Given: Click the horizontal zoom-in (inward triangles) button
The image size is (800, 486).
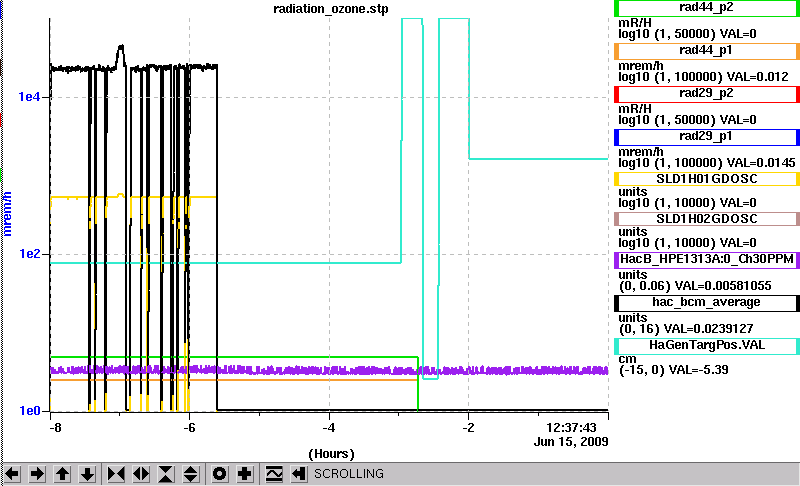Looking at the screenshot, I should pyautogui.click(x=116, y=474).
